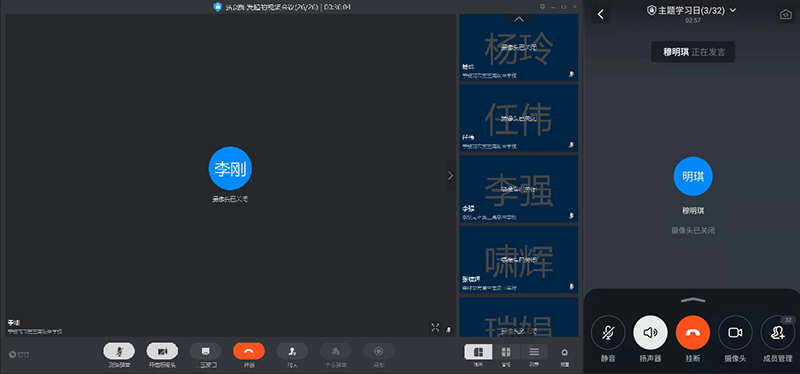Viewport: 800px width, 374px height.
Task: Click 穆明琪 正在发言 speaking banner
Action: pos(693,52)
